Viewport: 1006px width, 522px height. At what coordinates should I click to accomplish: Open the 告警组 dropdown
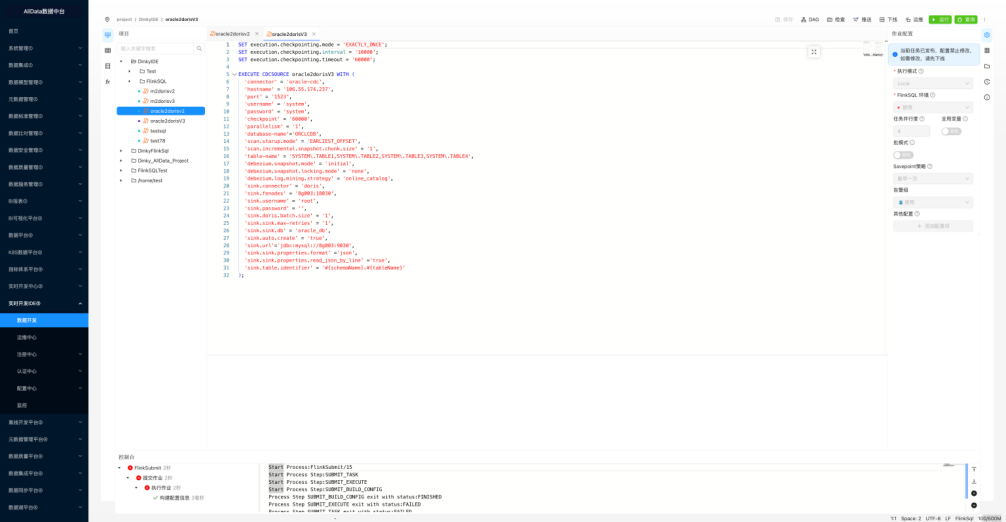[x=933, y=202]
